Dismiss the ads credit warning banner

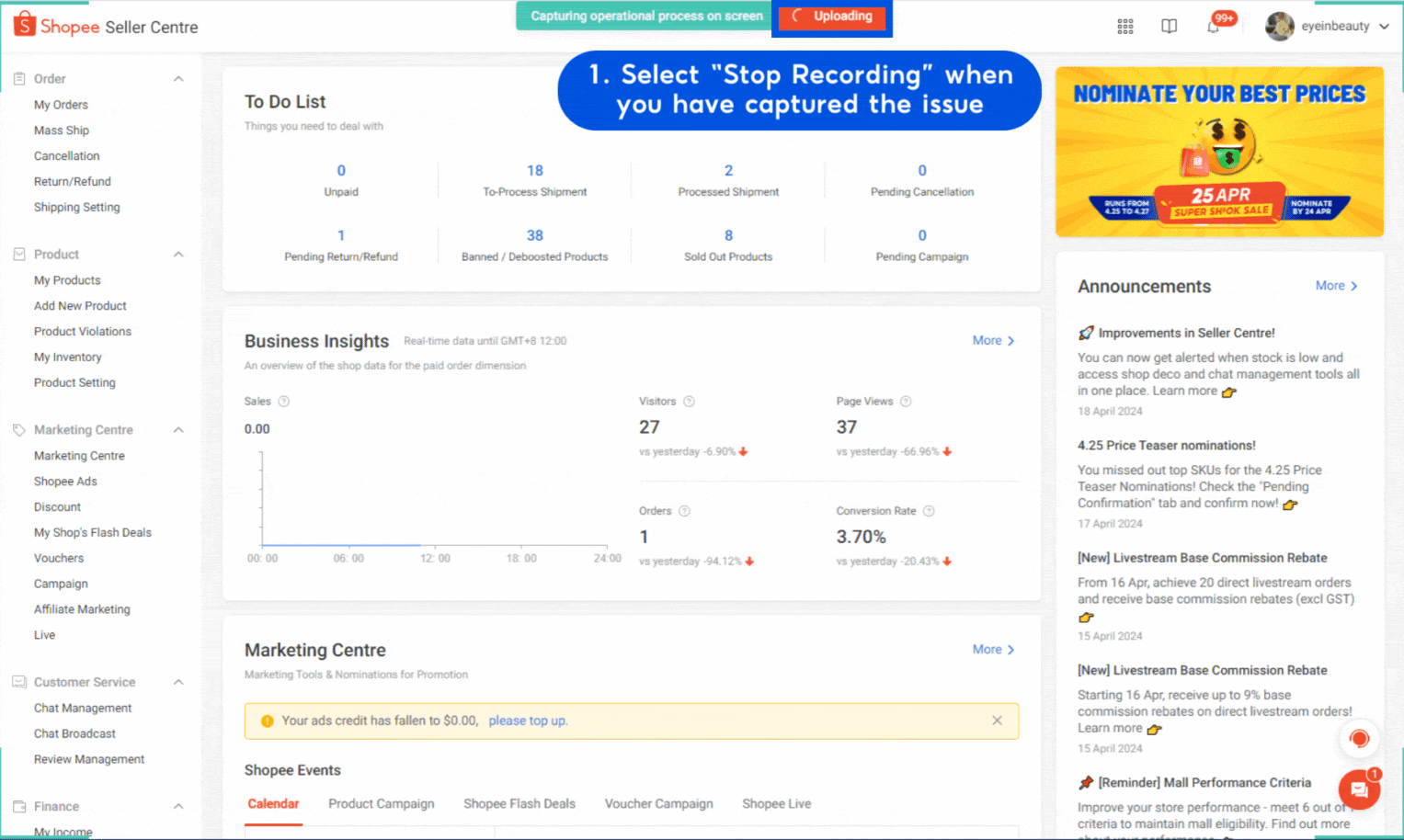pos(997,721)
